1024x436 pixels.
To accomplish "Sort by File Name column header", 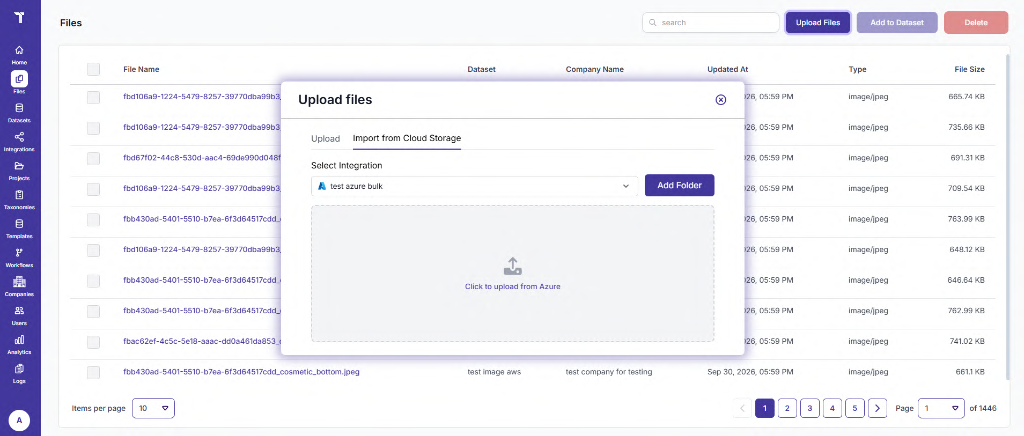I will (141, 69).
